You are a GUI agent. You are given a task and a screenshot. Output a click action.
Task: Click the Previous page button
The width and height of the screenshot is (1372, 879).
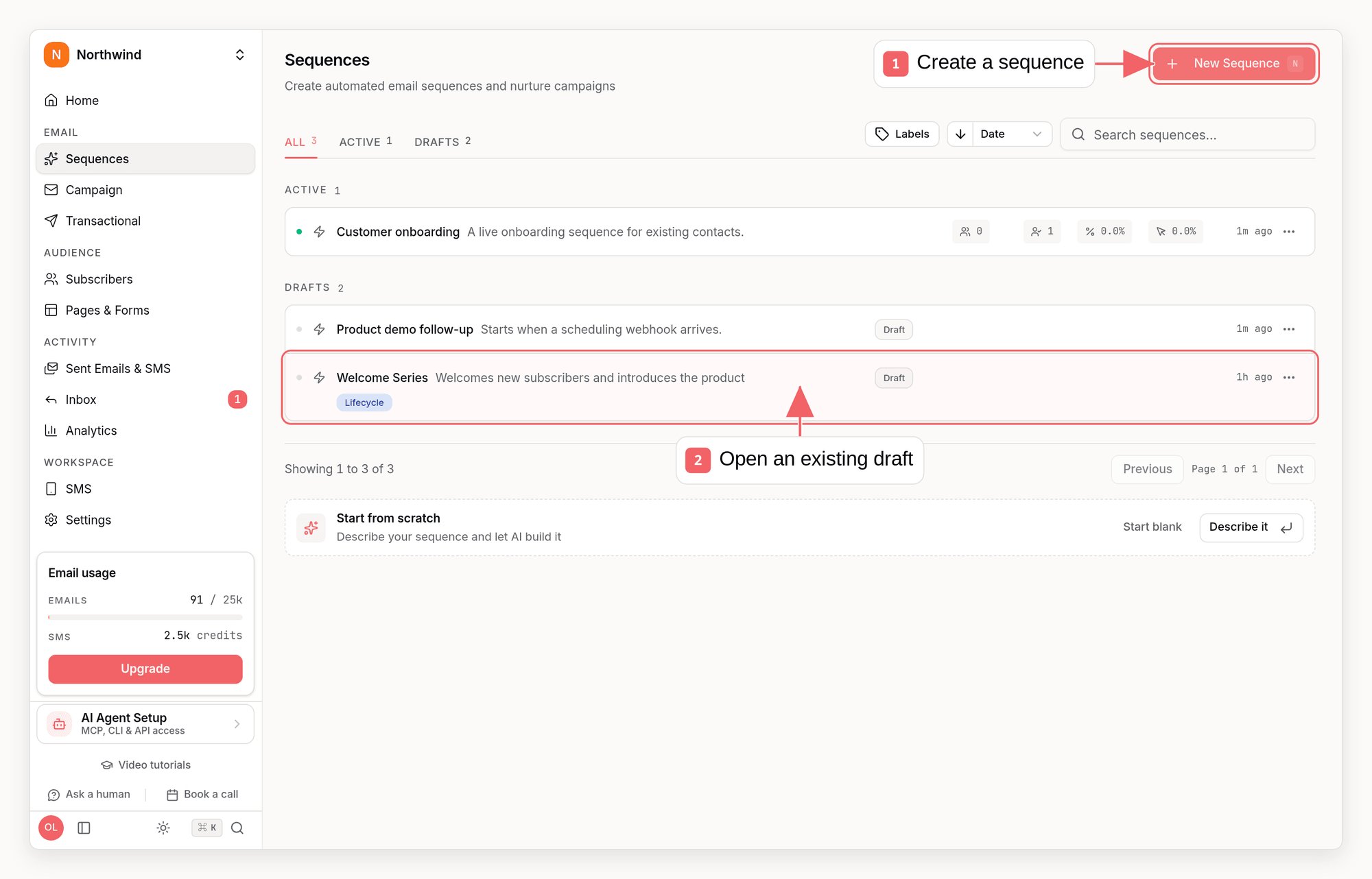pyautogui.click(x=1147, y=469)
